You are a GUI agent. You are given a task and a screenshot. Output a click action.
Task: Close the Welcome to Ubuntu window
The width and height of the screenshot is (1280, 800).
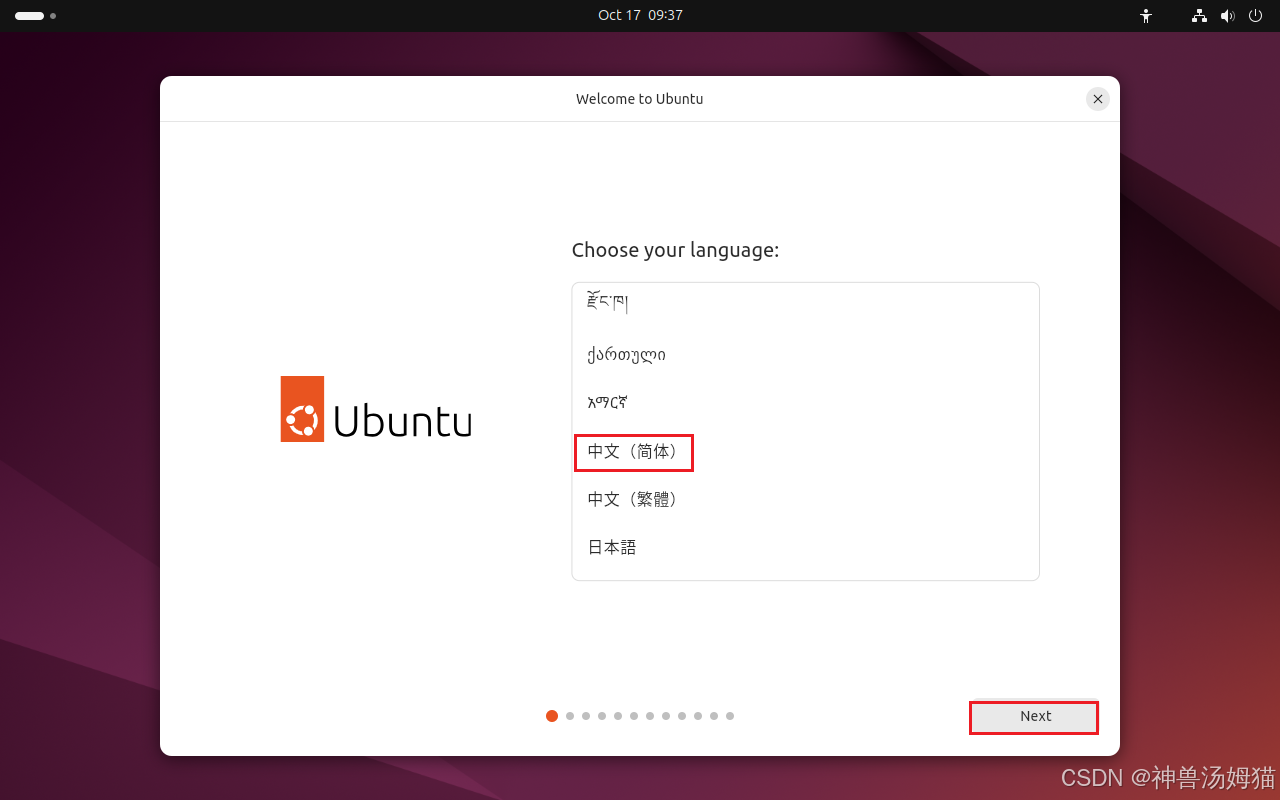pos(1098,99)
